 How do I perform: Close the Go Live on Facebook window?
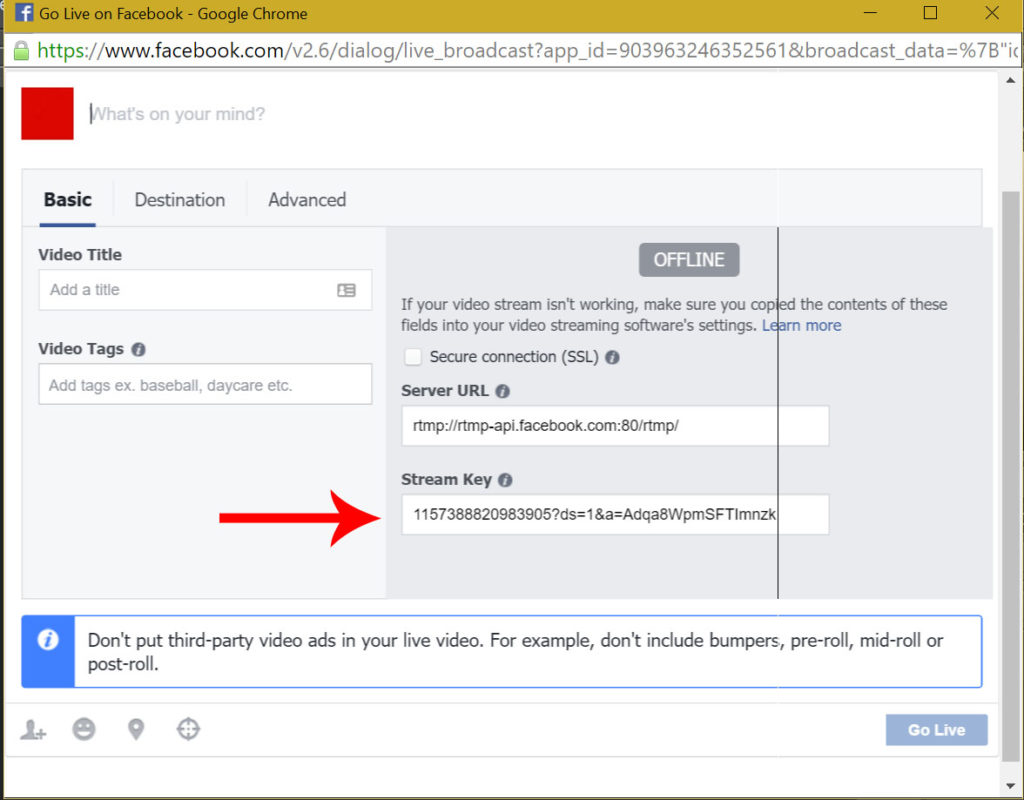991,13
